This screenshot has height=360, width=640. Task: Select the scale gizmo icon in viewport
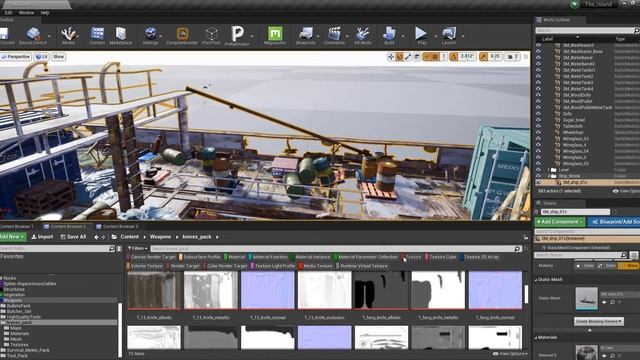coord(408,57)
